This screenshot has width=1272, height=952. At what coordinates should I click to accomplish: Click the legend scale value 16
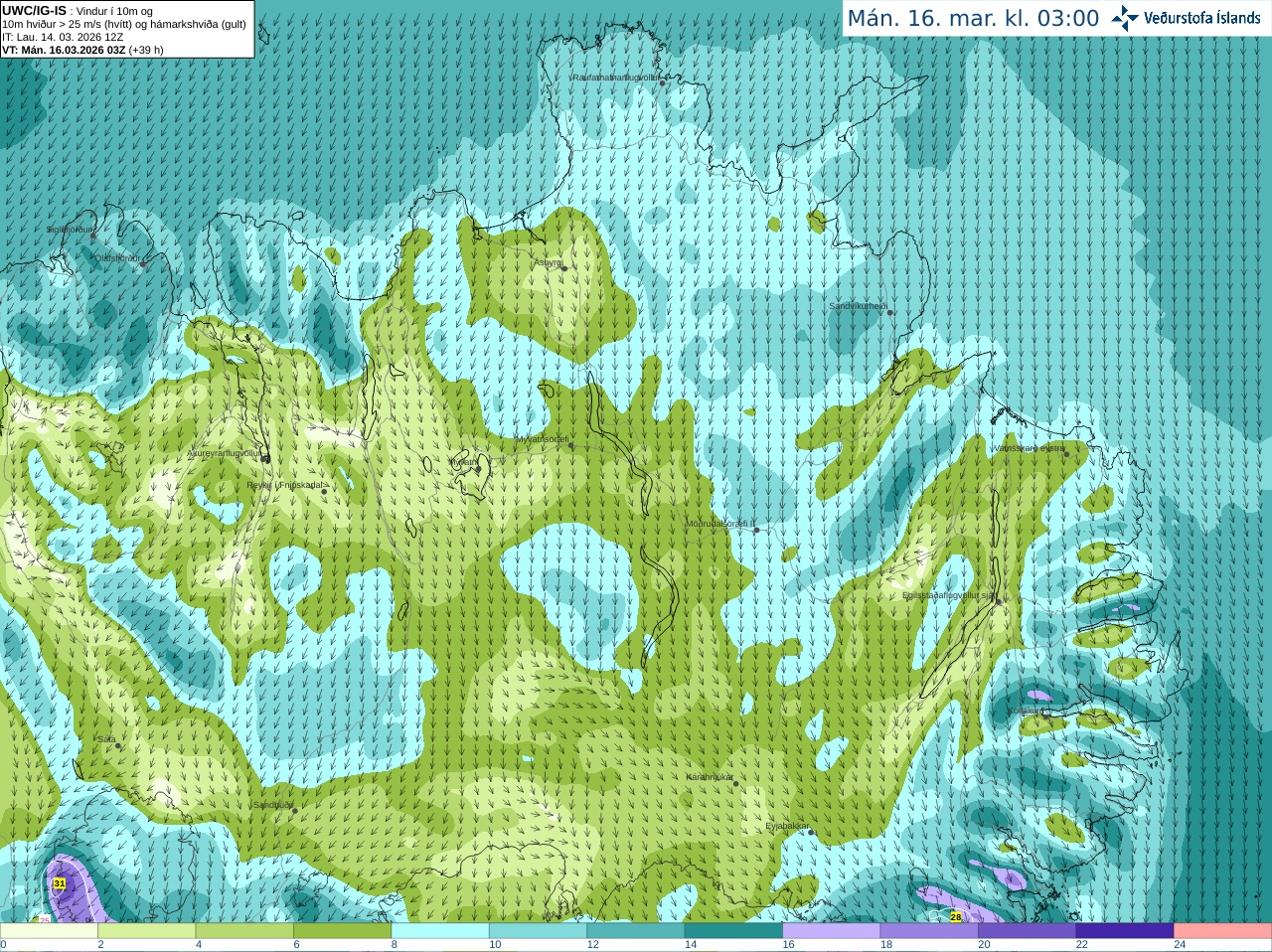coord(787,945)
